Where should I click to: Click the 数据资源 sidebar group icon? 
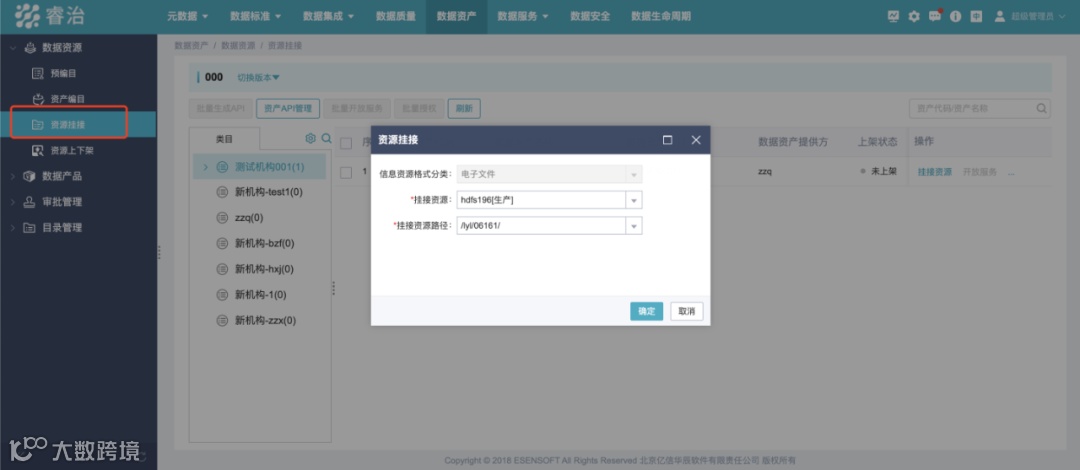(x=30, y=48)
